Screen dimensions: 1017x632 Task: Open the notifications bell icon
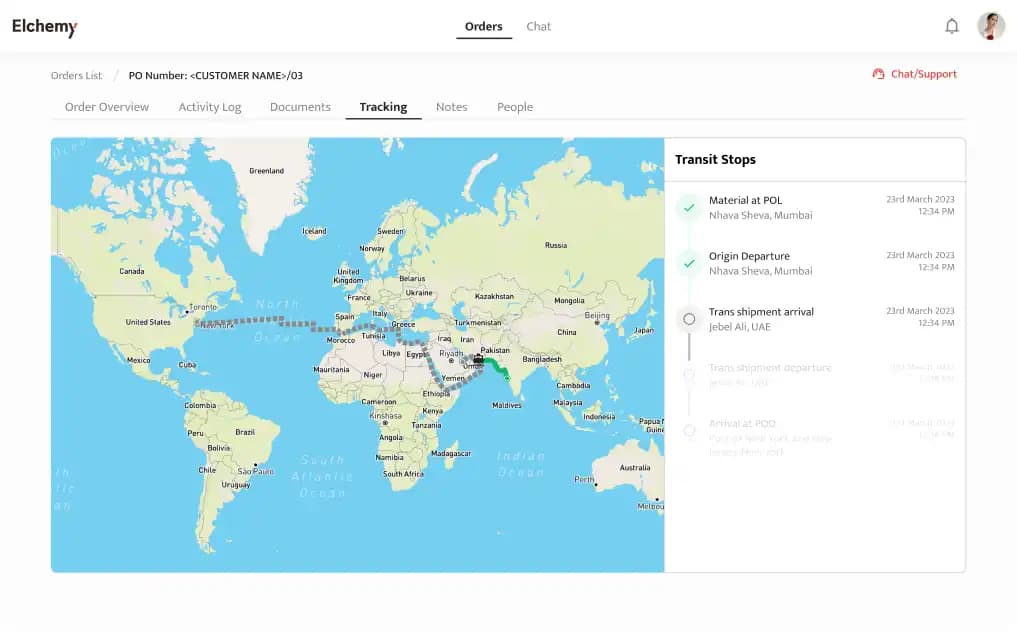click(952, 27)
